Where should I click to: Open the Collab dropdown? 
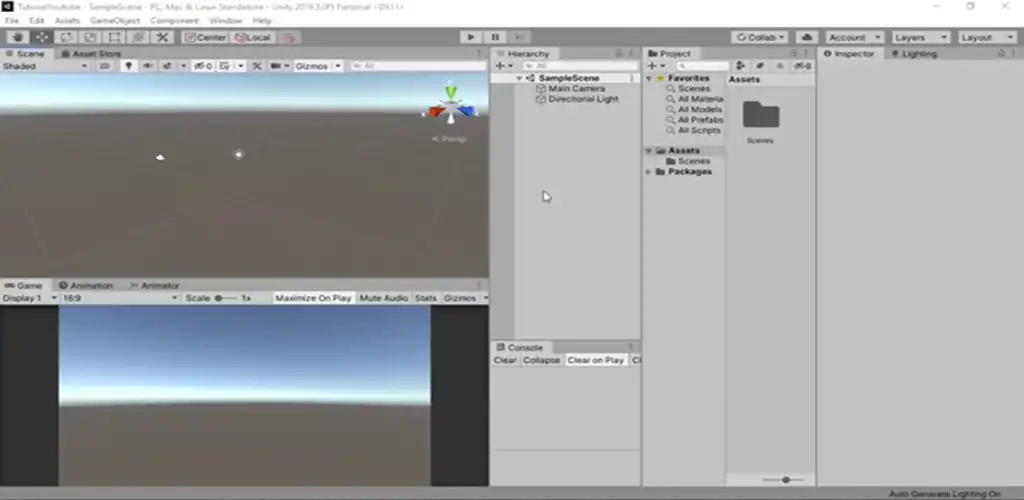(760, 37)
